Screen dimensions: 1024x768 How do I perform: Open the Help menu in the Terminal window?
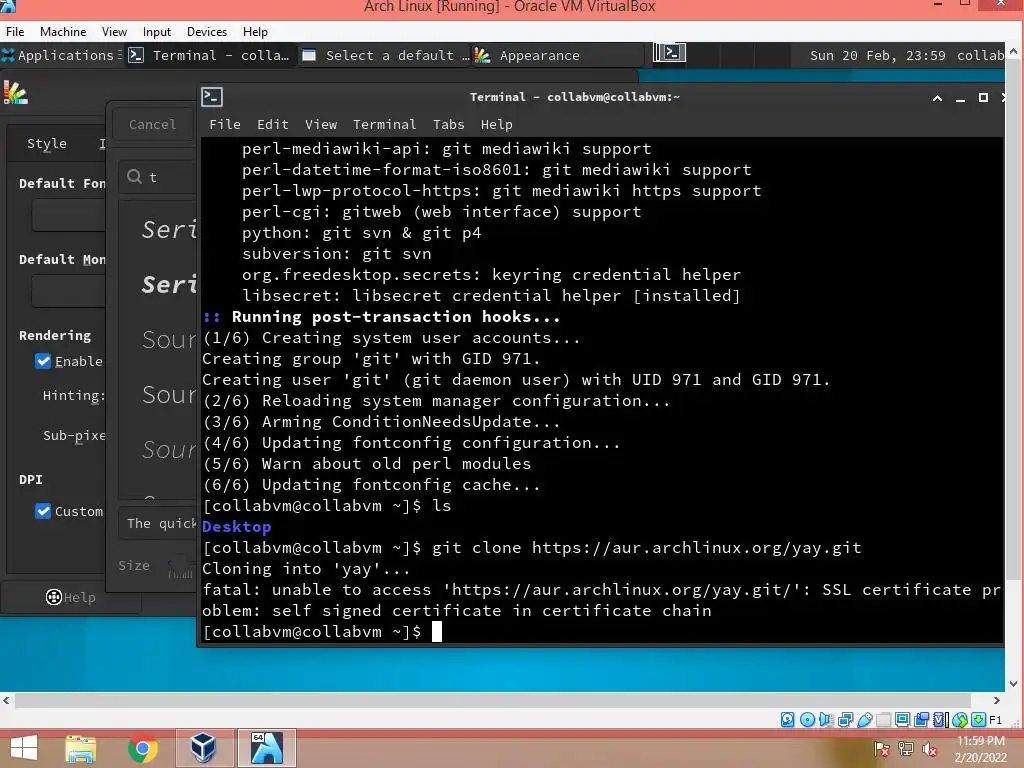tap(496, 124)
